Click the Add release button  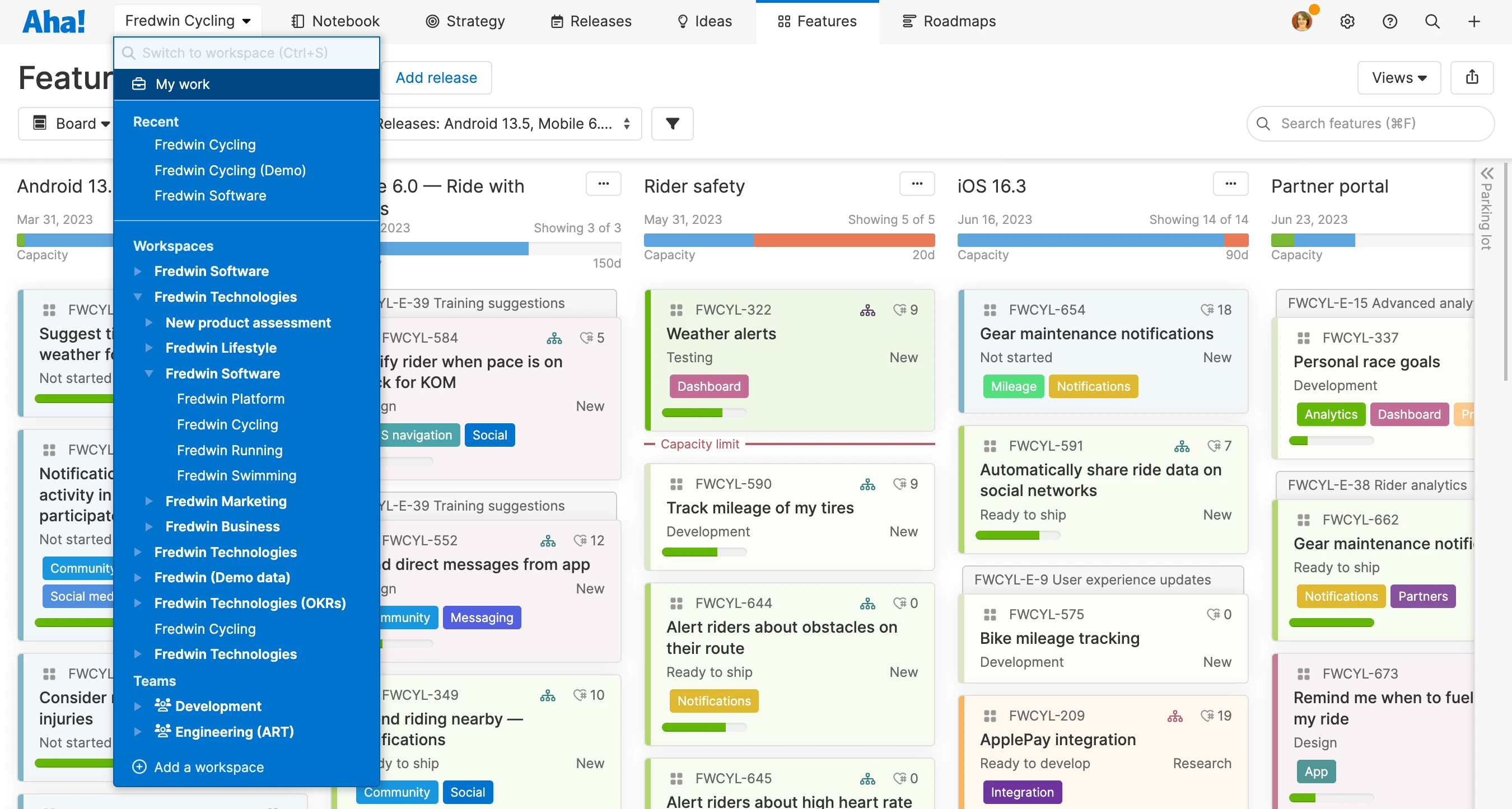click(x=436, y=77)
